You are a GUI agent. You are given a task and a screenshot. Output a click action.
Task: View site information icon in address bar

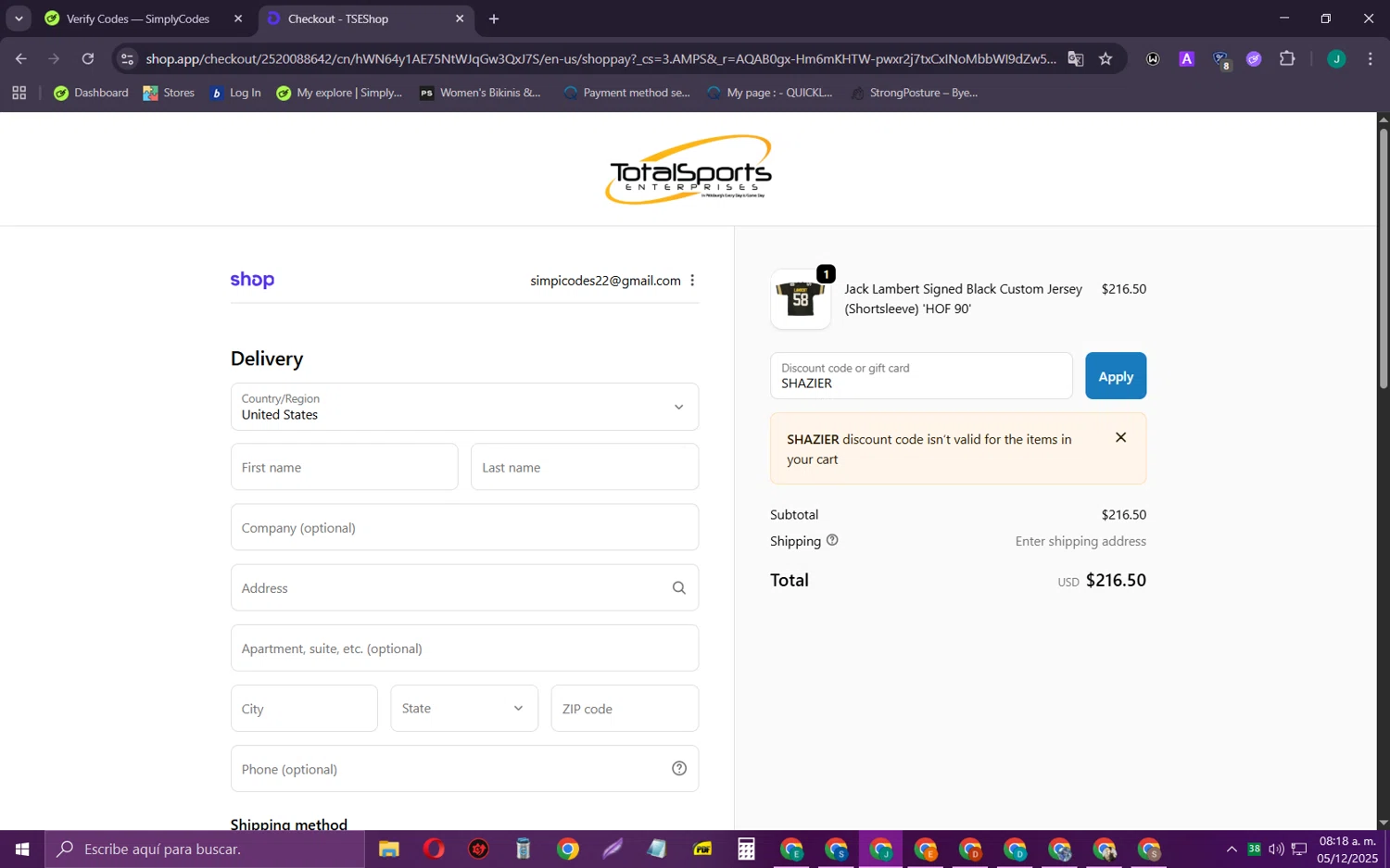[x=128, y=58]
